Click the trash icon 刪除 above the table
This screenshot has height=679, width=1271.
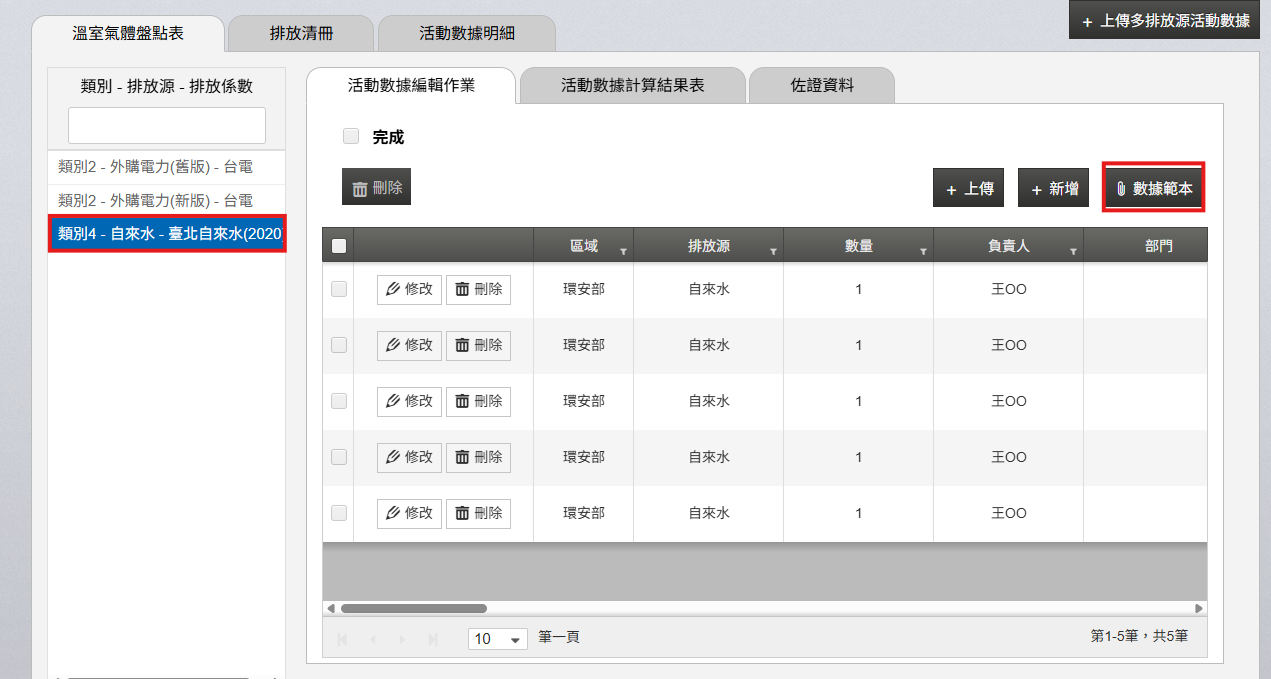(x=376, y=187)
